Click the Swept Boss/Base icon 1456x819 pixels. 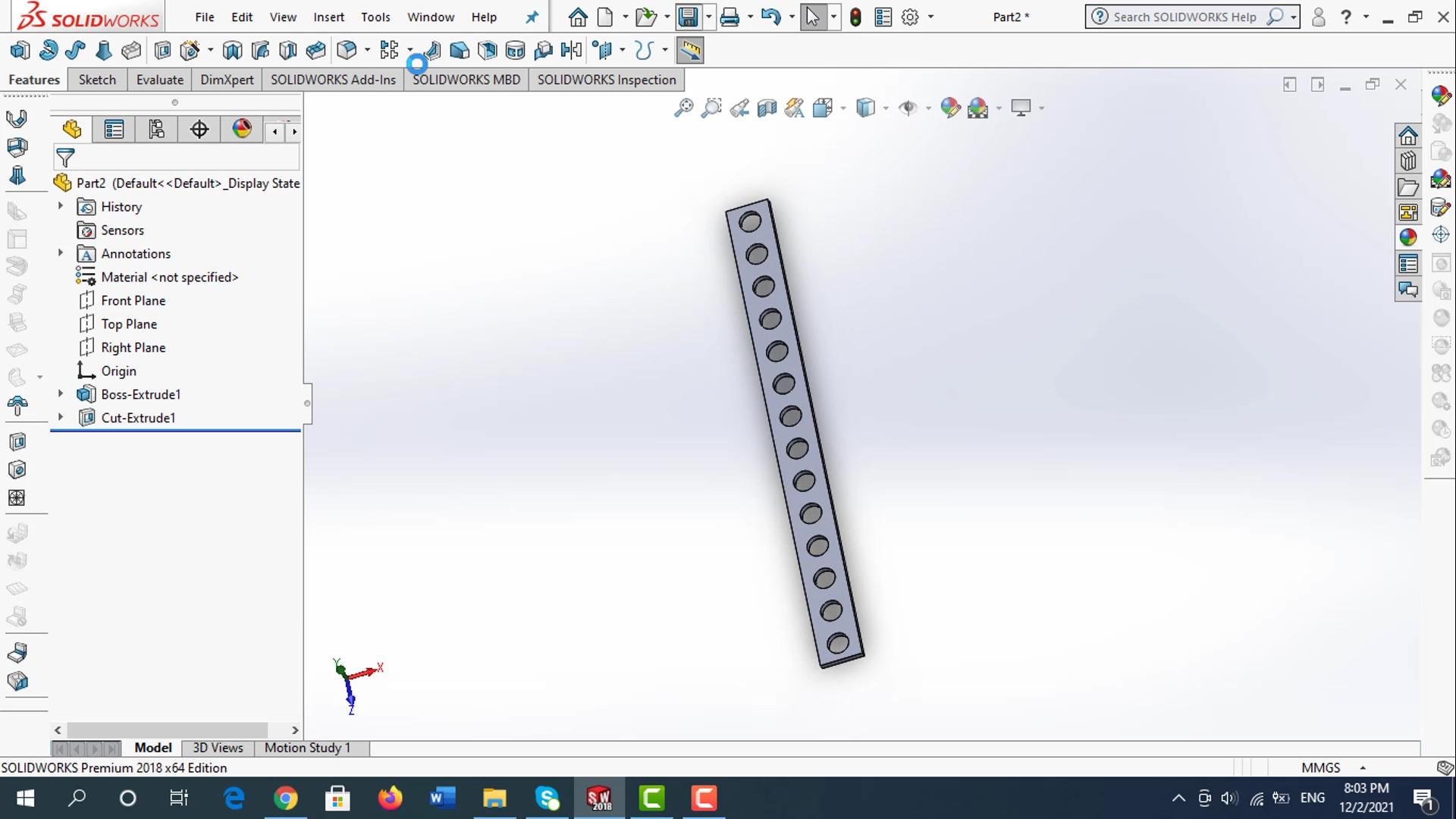point(75,51)
